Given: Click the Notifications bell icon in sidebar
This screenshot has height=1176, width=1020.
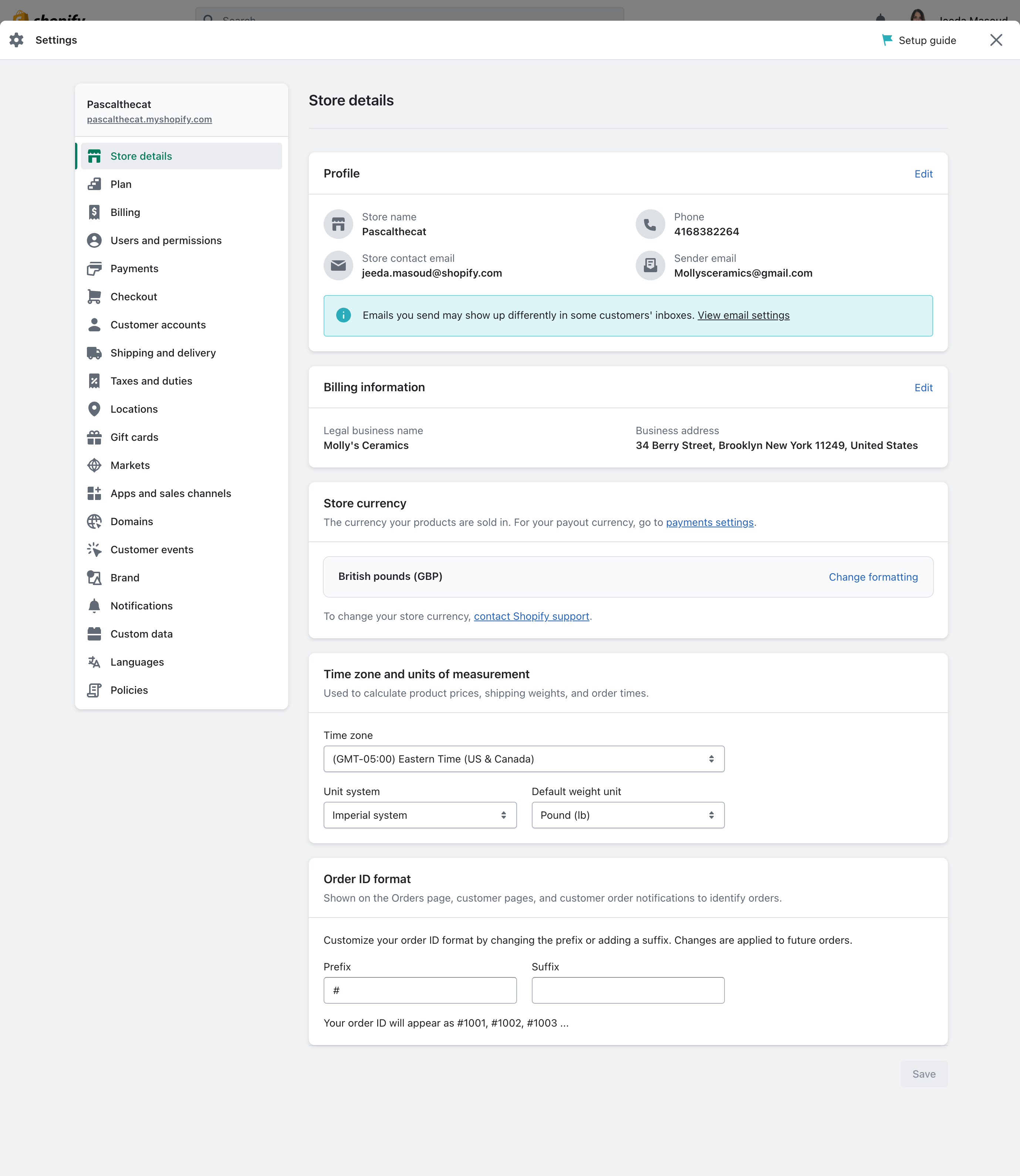Looking at the screenshot, I should tap(94, 606).
